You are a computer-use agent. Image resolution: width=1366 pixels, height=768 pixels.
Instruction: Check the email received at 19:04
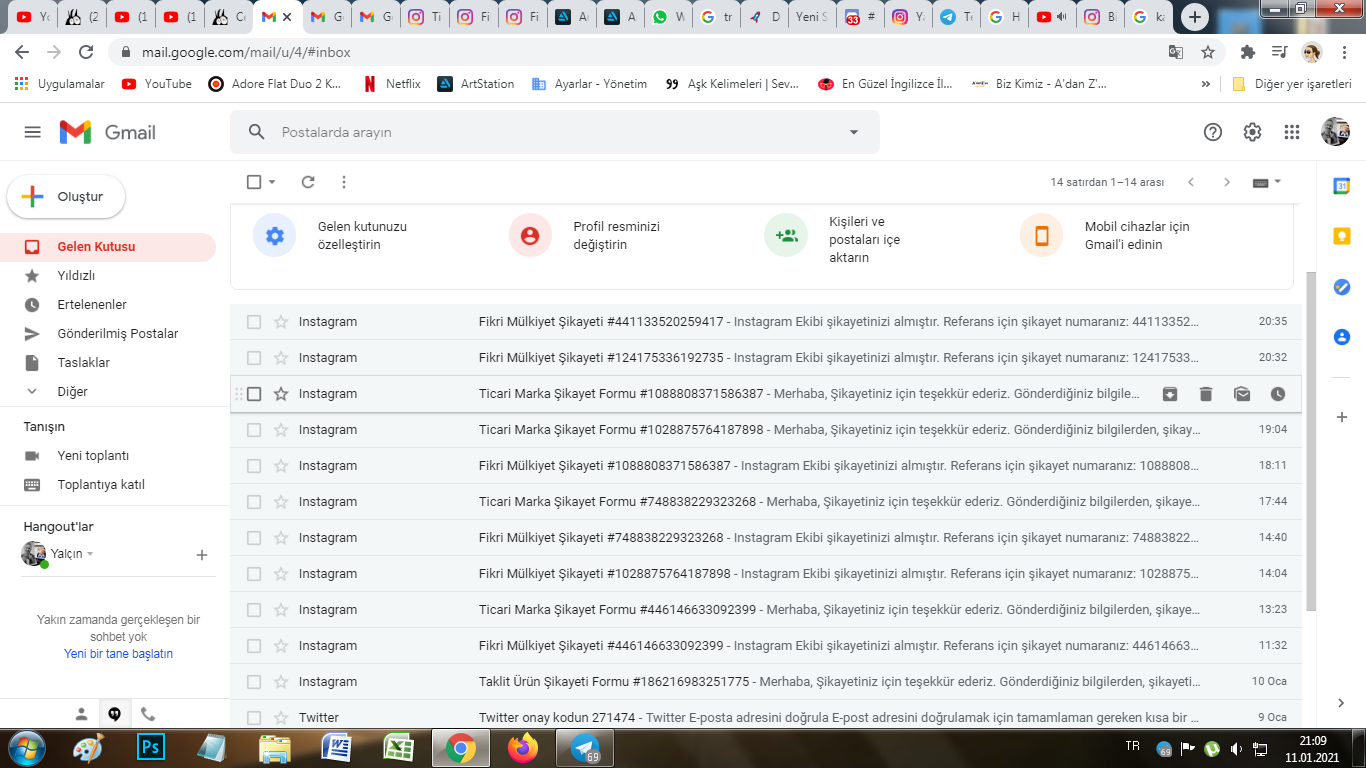[x=254, y=430]
